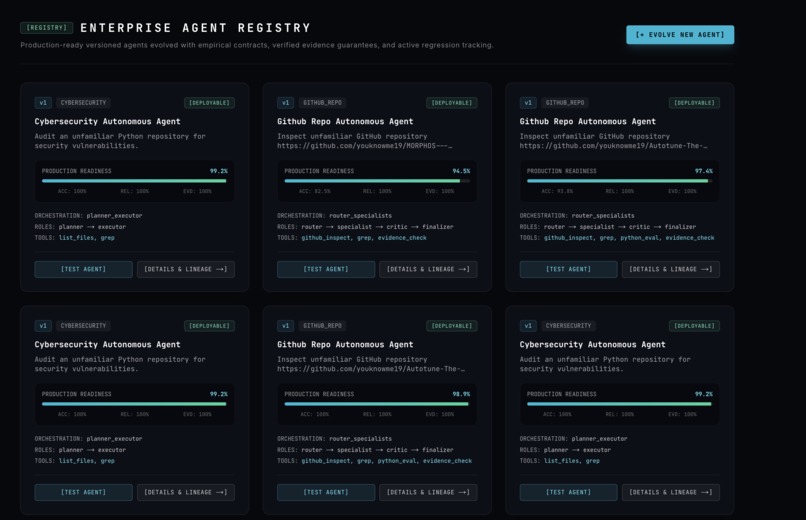This screenshot has width=806, height=520.
Task: Click v1 version tag on first Cybersecurity card
Action: (x=43, y=103)
